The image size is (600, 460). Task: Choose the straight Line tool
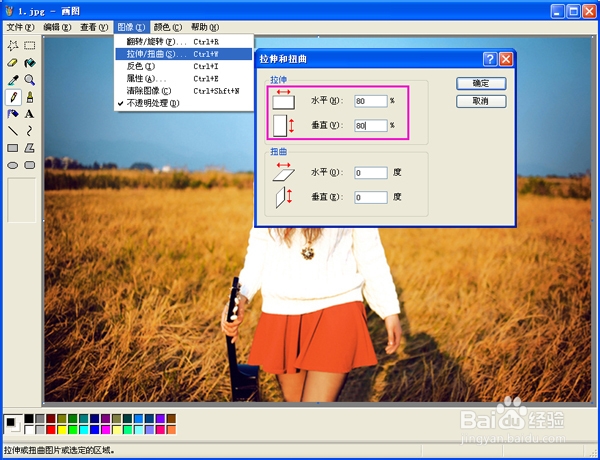pos(13,131)
